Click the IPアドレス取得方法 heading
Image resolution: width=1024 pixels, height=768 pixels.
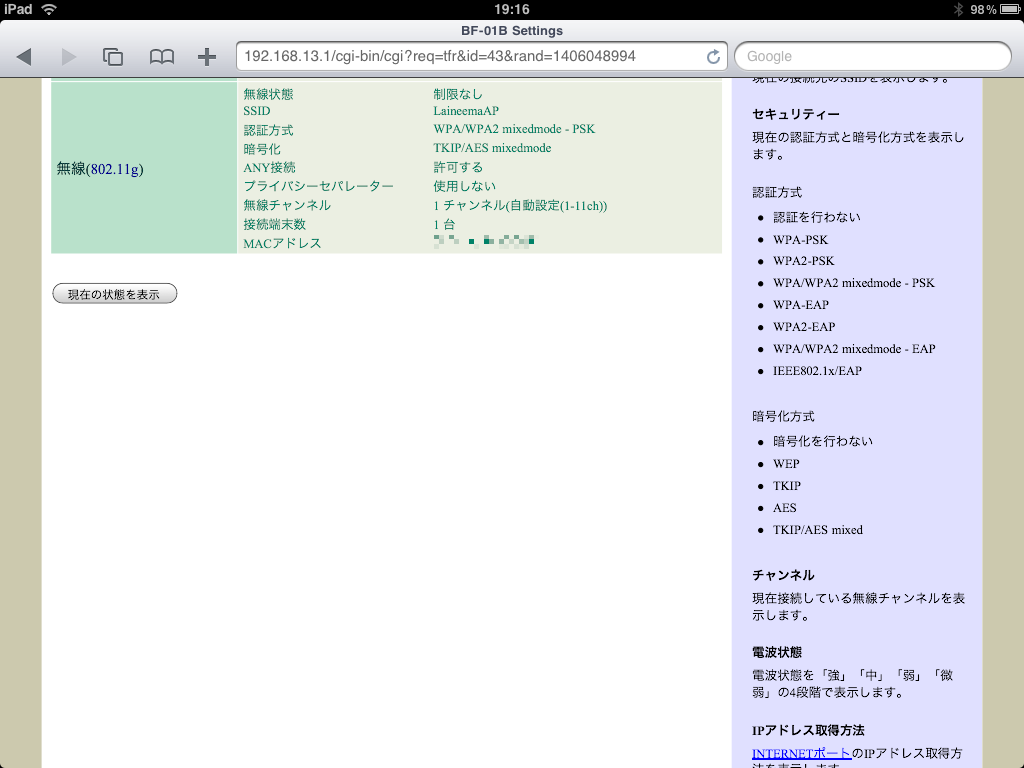[x=808, y=730]
